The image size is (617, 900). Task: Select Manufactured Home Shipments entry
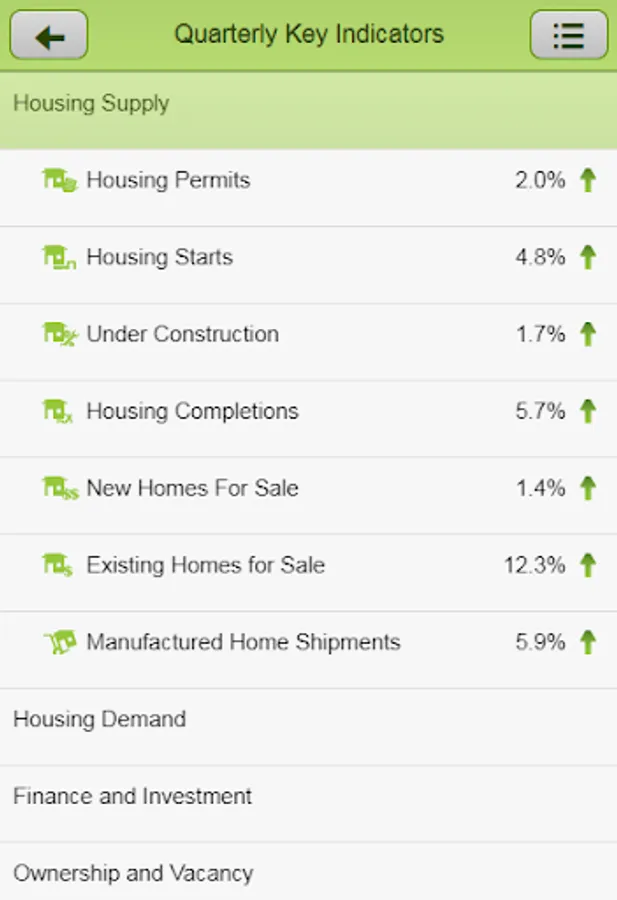(243, 643)
